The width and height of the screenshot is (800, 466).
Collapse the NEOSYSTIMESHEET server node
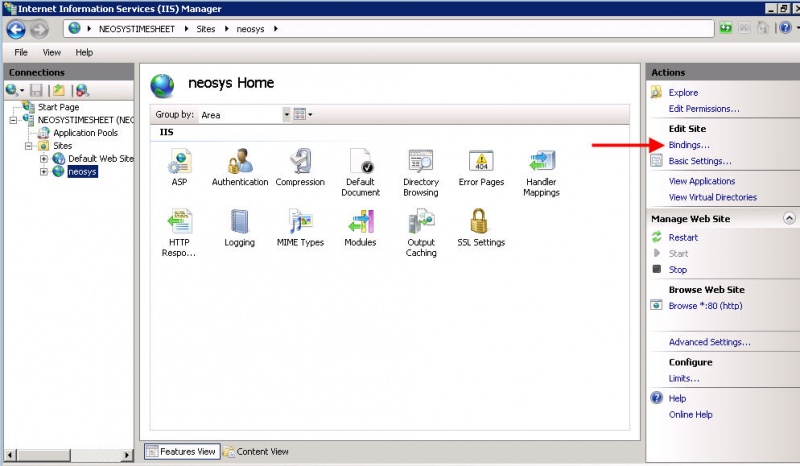pos(14,120)
